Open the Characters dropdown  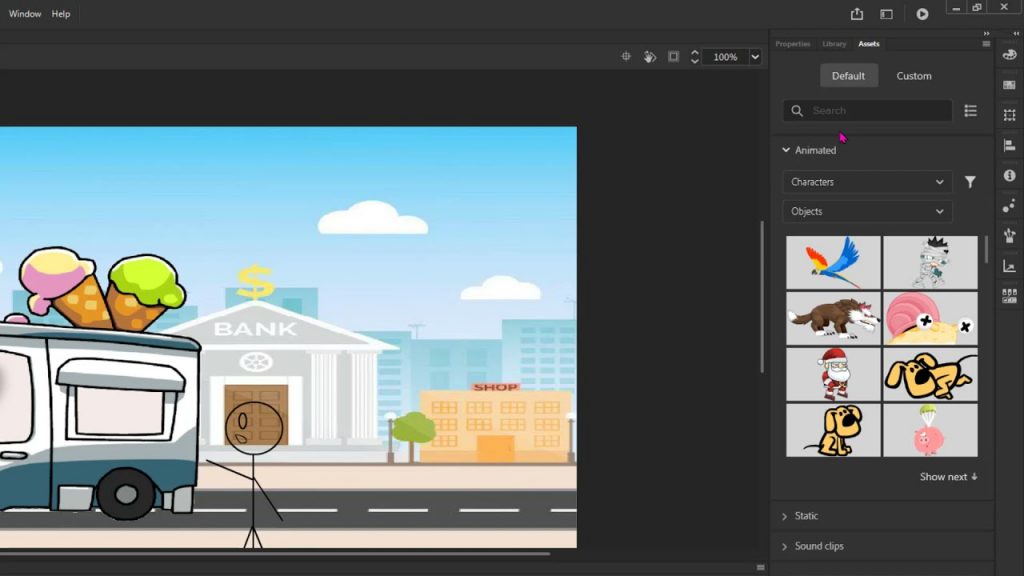click(x=866, y=182)
